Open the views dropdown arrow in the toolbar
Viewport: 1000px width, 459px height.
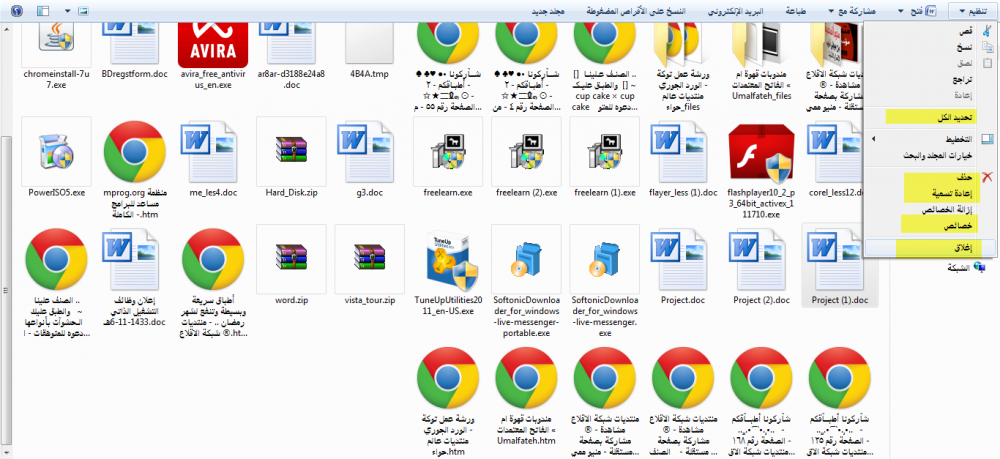click(69, 11)
